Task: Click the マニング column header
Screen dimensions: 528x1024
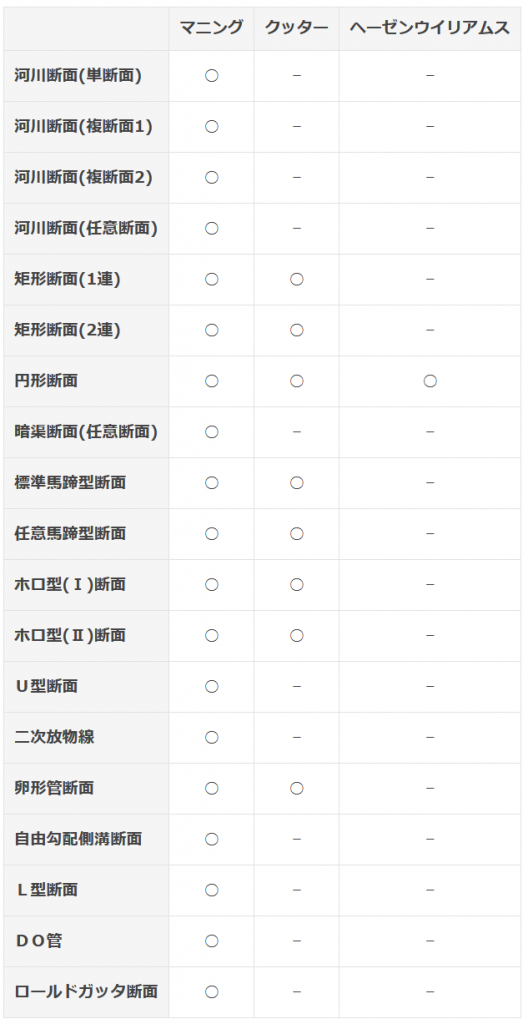Action: [x=211, y=27]
